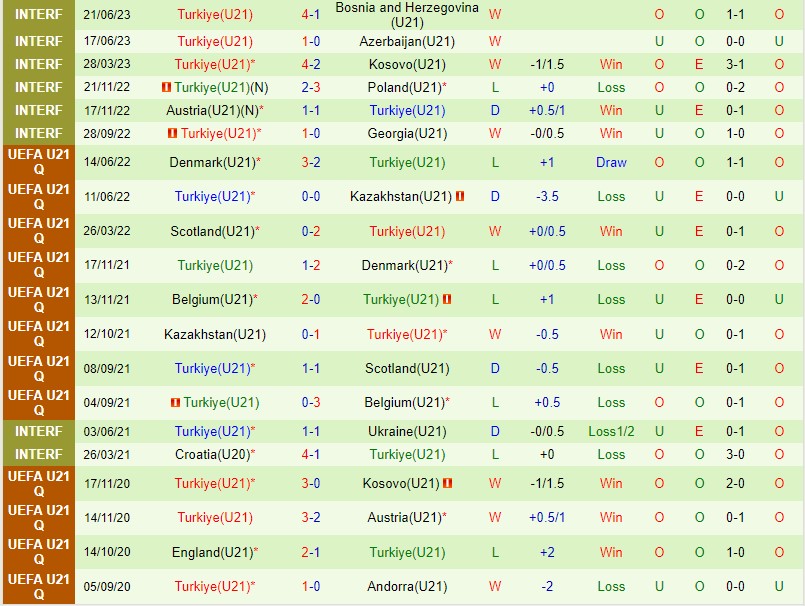This screenshot has width=805, height=606.
Task: Click INTERF label in 21/06/23 row
Action: 39,14
